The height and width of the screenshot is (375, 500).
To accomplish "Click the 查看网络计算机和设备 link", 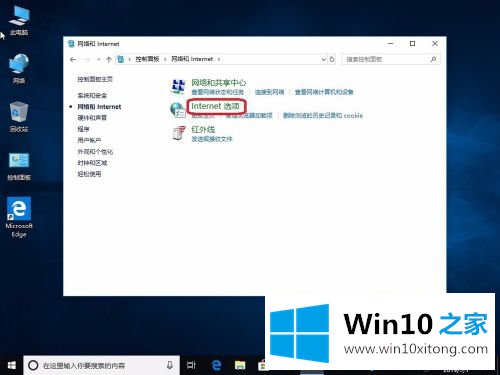I will tap(324, 92).
